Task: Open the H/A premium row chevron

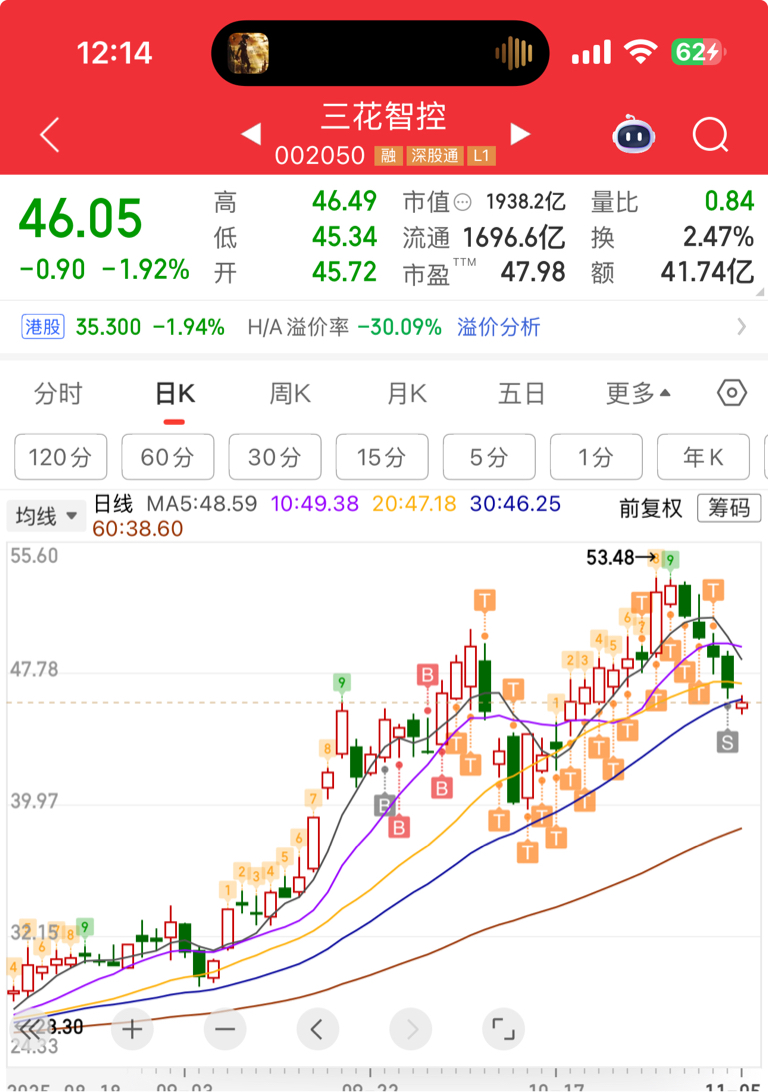Action: 742,327
